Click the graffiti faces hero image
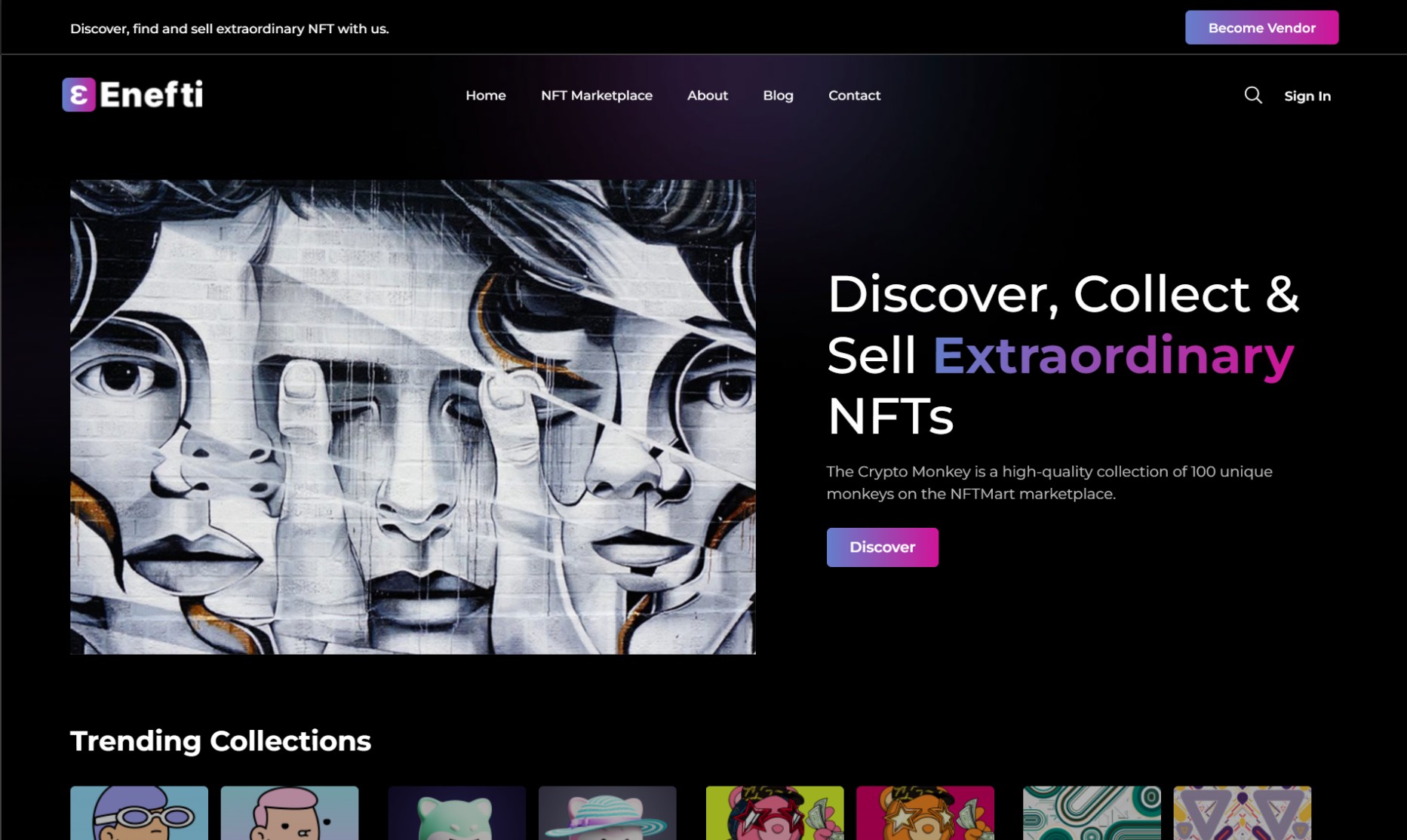Image resolution: width=1407 pixels, height=840 pixels. coord(413,416)
